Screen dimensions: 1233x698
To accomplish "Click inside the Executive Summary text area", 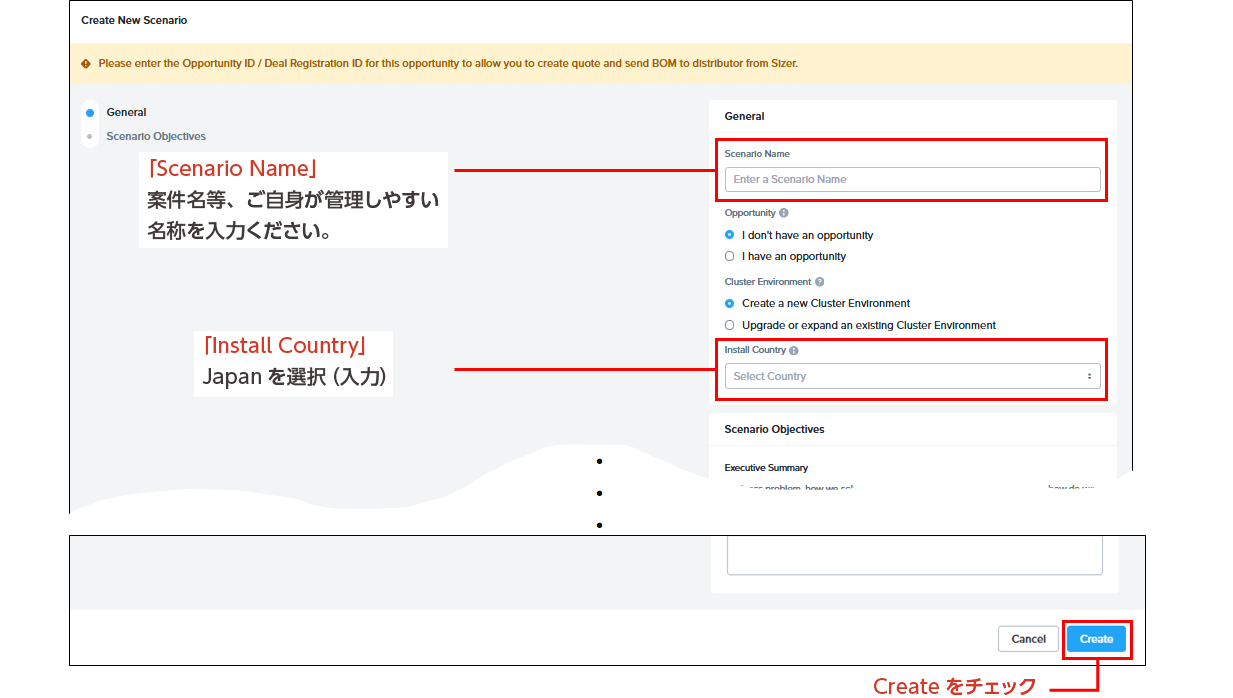I will [x=914, y=554].
